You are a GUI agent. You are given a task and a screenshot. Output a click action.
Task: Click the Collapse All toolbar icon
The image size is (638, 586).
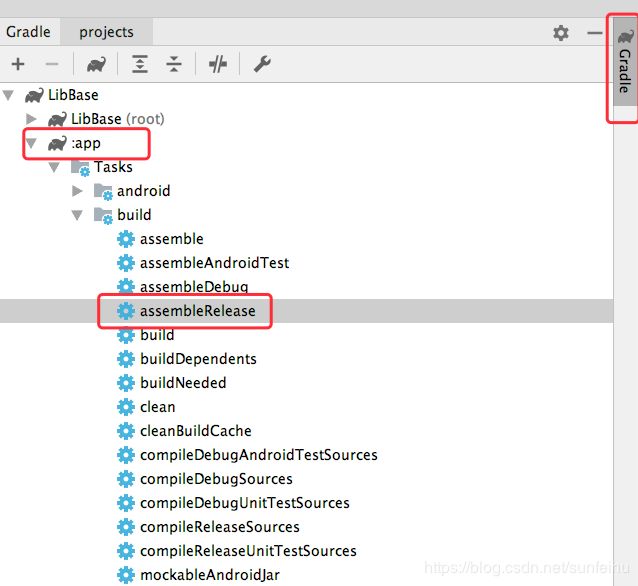[174, 64]
